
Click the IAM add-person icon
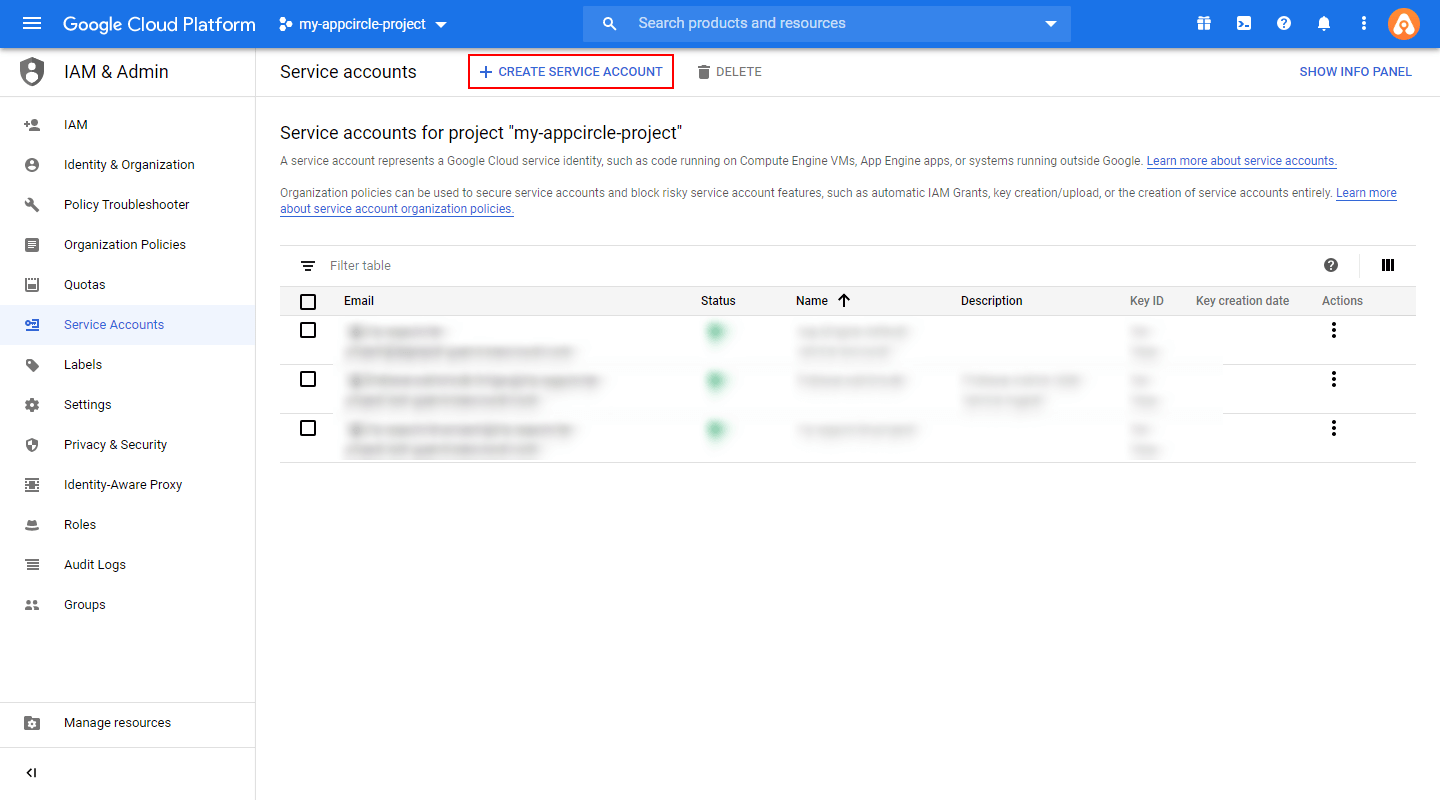(x=32, y=125)
